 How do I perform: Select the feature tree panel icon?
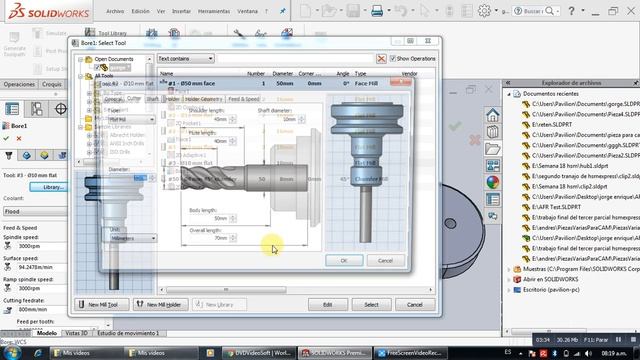tap(12, 109)
